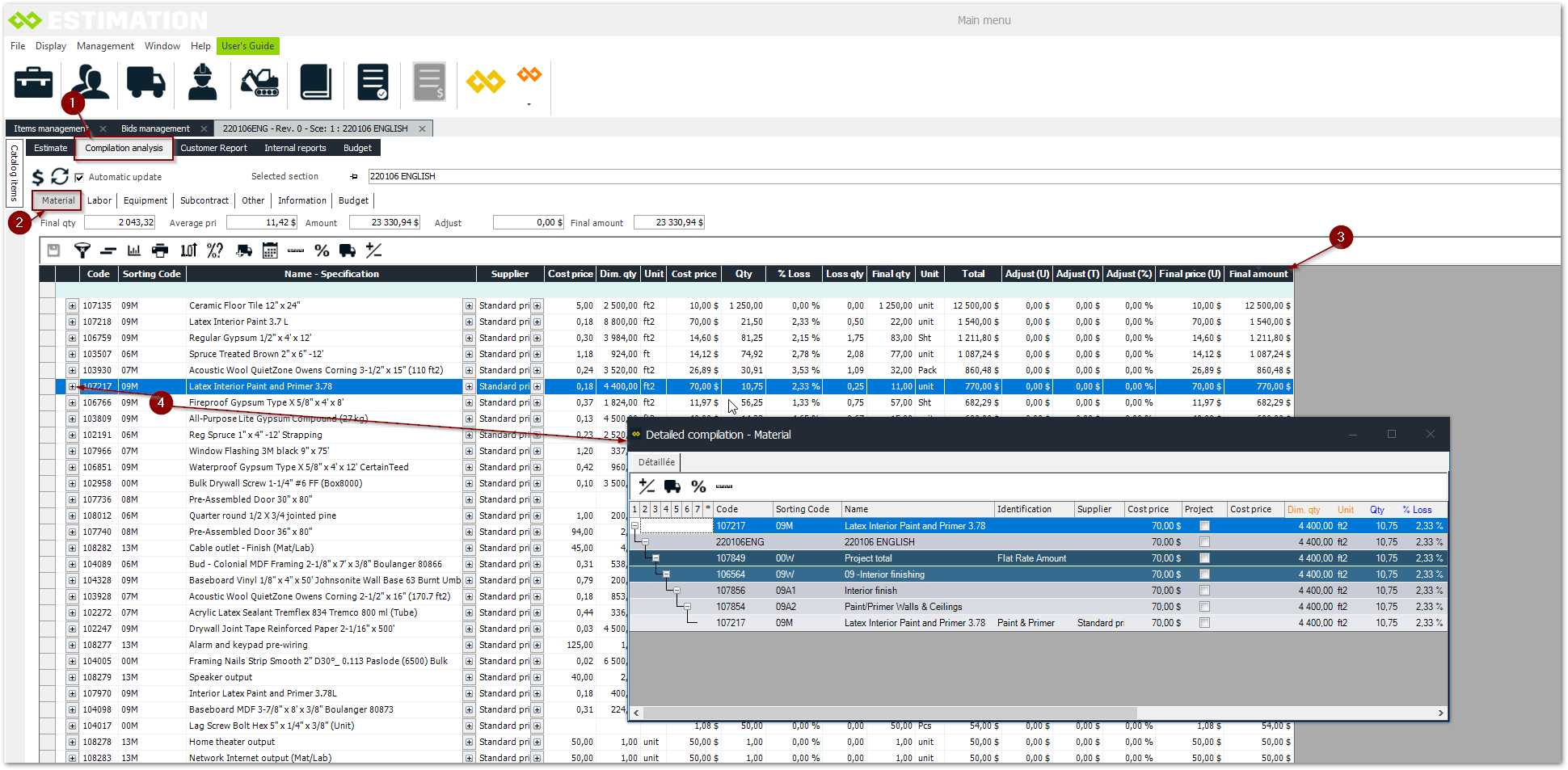
Task: Open the catalog book icon
Action: pyautogui.click(x=315, y=82)
